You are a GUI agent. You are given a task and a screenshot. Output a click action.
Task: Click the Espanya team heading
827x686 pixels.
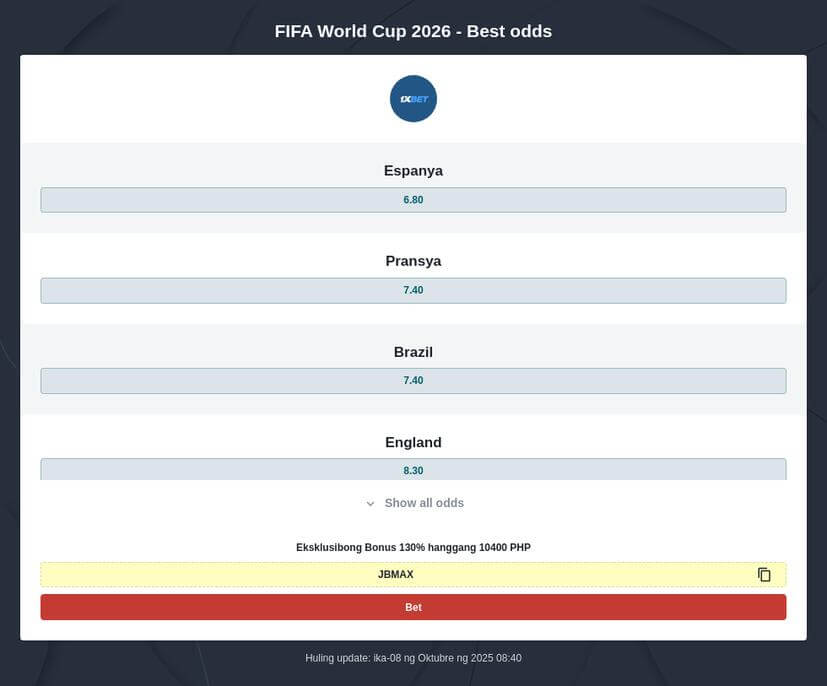coord(413,171)
